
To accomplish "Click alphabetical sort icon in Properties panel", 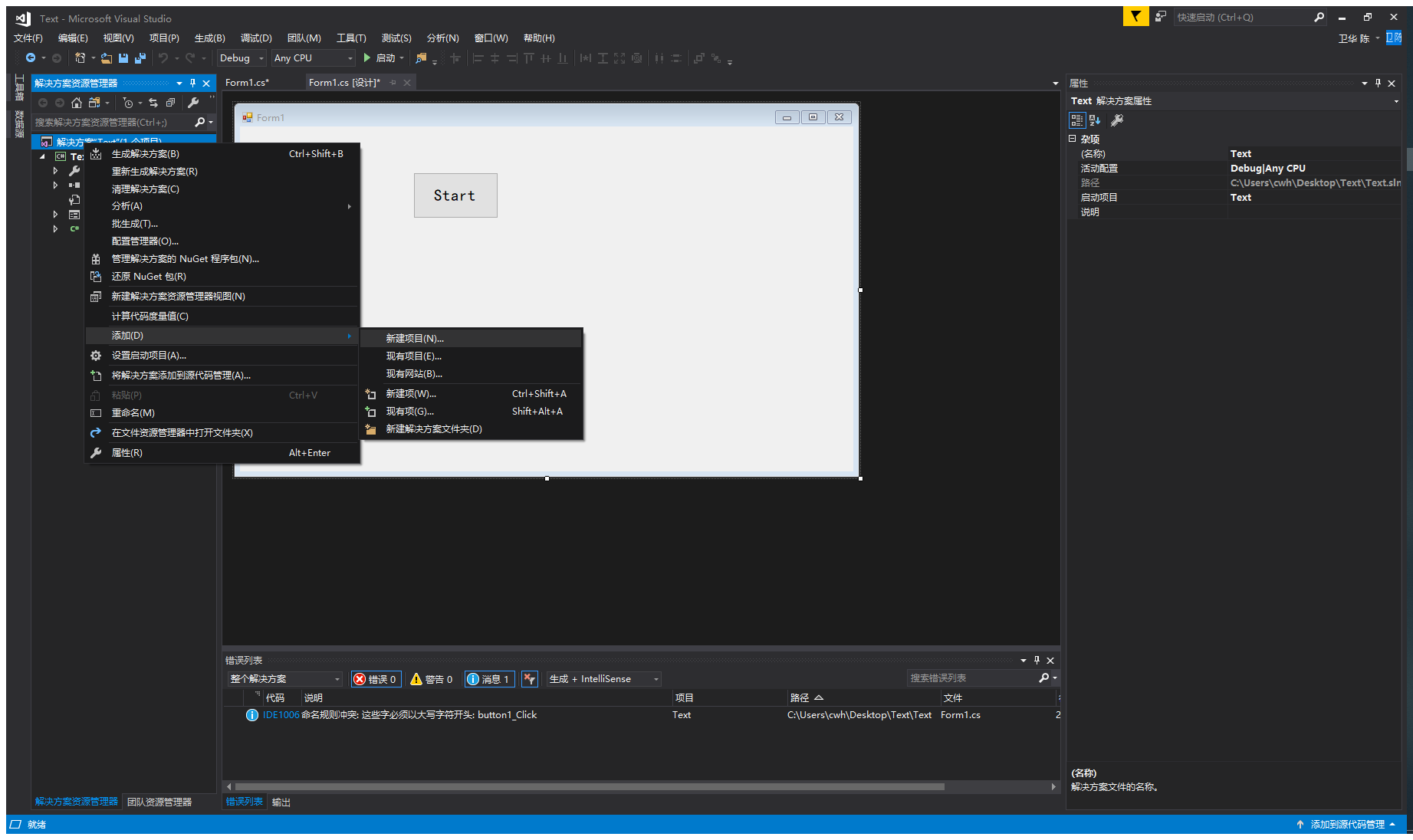I will tap(1095, 120).
